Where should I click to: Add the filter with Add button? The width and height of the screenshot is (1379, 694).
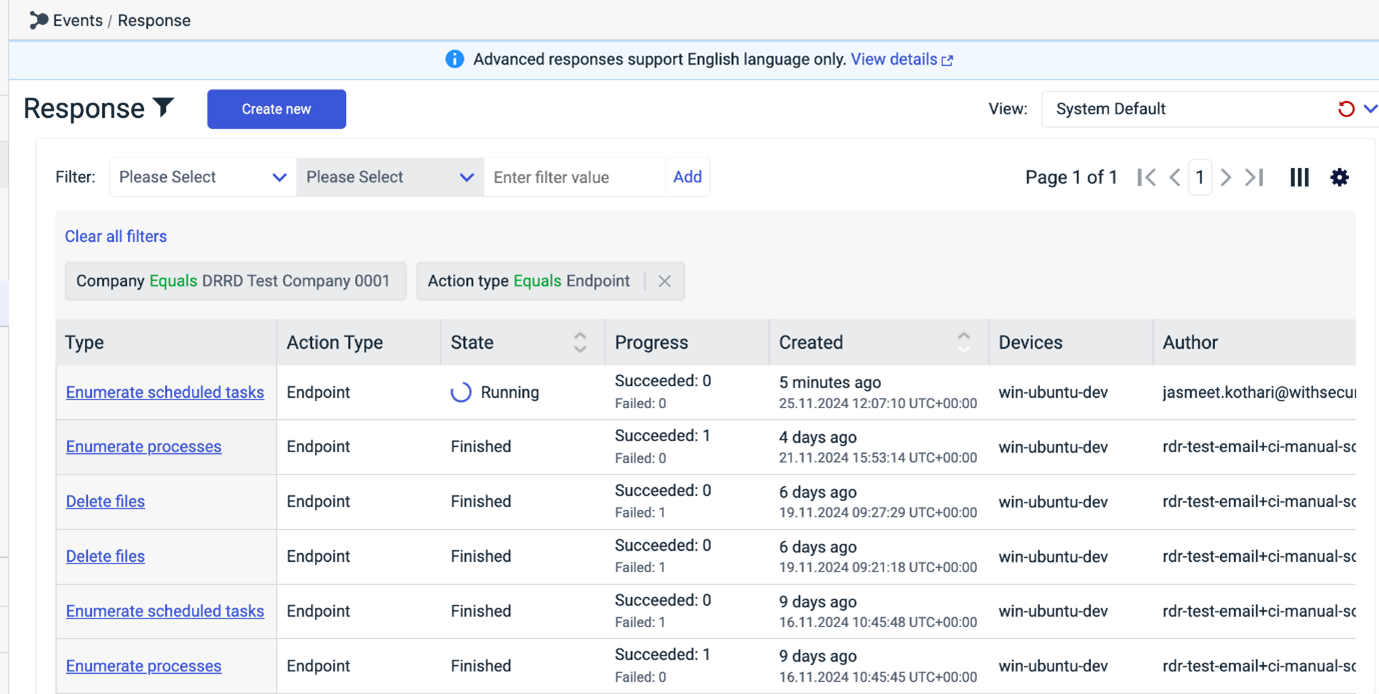tap(687, 177)
